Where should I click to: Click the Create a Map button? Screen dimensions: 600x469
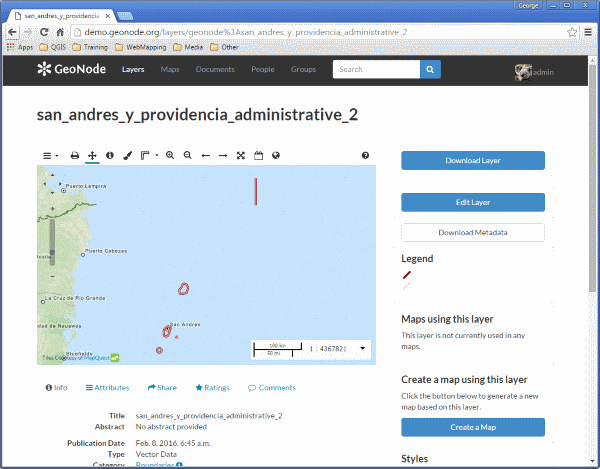[473, 427]
